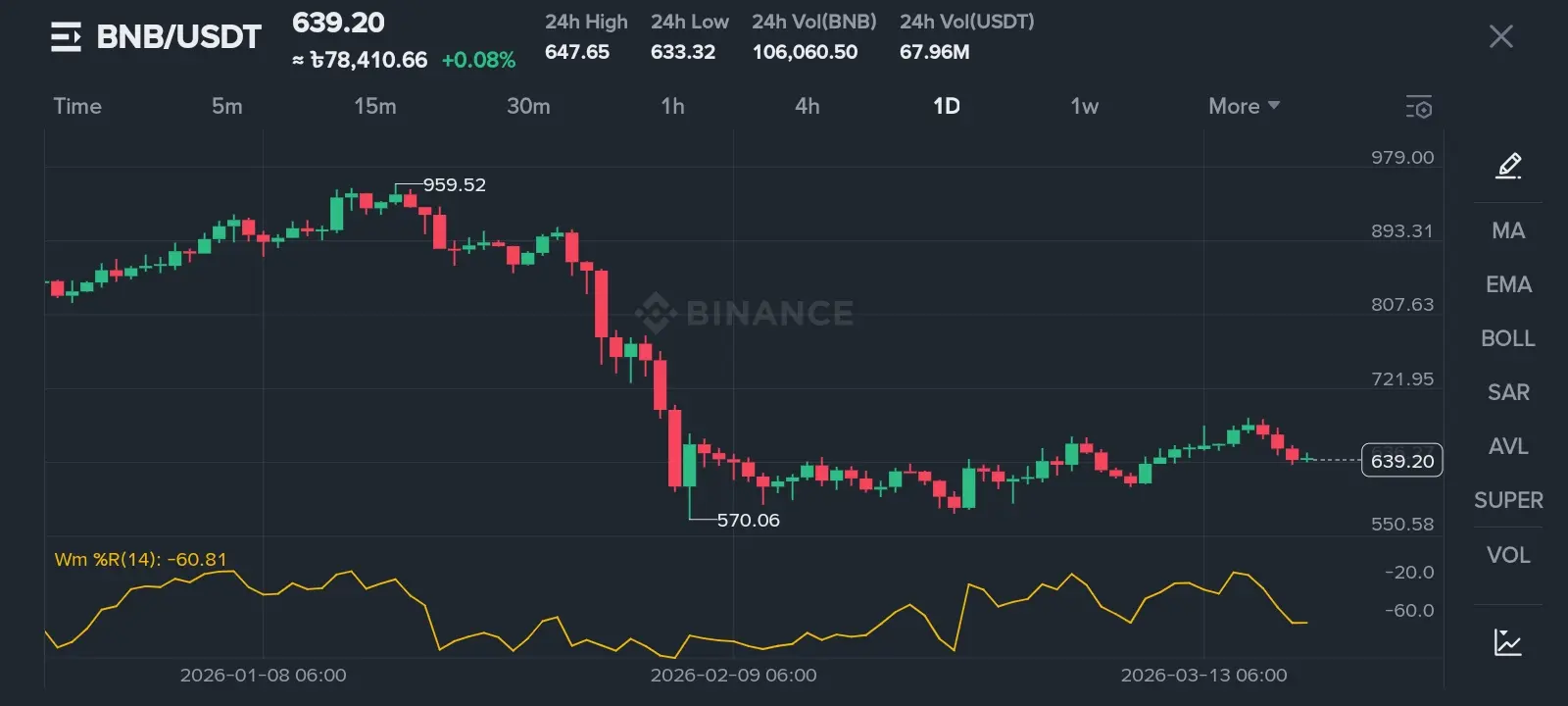The image size is (1568, 706).
Task: Click the 2026-01-08 06:00 date label
Action: pos(263,676)
